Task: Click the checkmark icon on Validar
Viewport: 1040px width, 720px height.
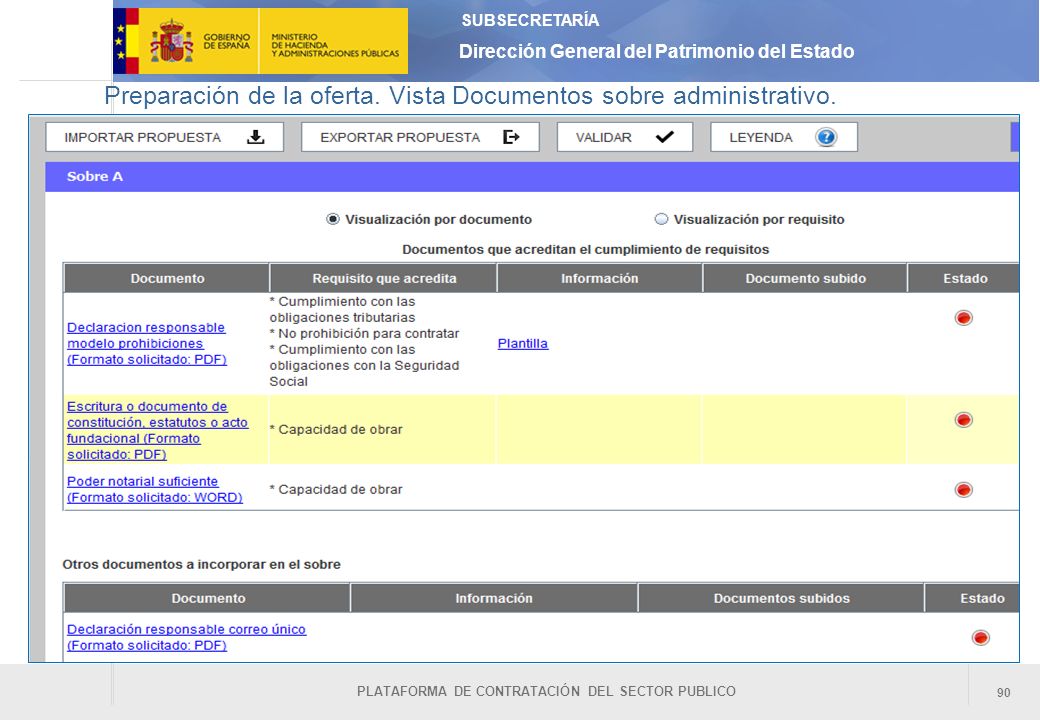Action: pos(664,137)
